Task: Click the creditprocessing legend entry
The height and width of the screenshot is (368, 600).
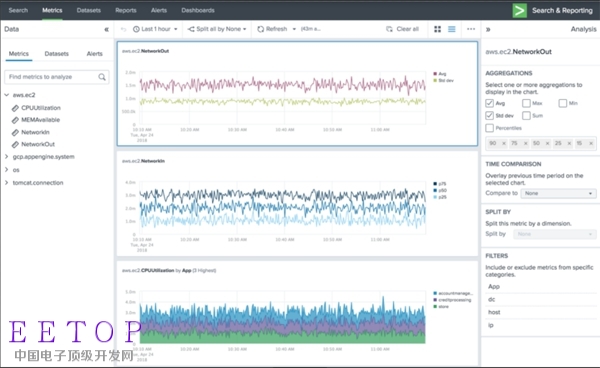Action: point(452,300)
